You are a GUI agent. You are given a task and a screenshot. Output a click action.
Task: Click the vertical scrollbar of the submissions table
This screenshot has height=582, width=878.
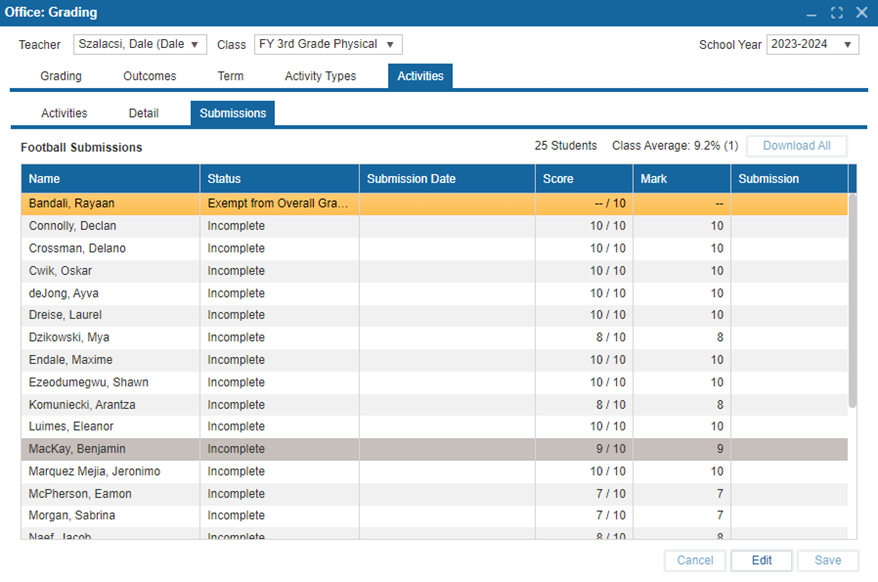click(x=852, y=300)
